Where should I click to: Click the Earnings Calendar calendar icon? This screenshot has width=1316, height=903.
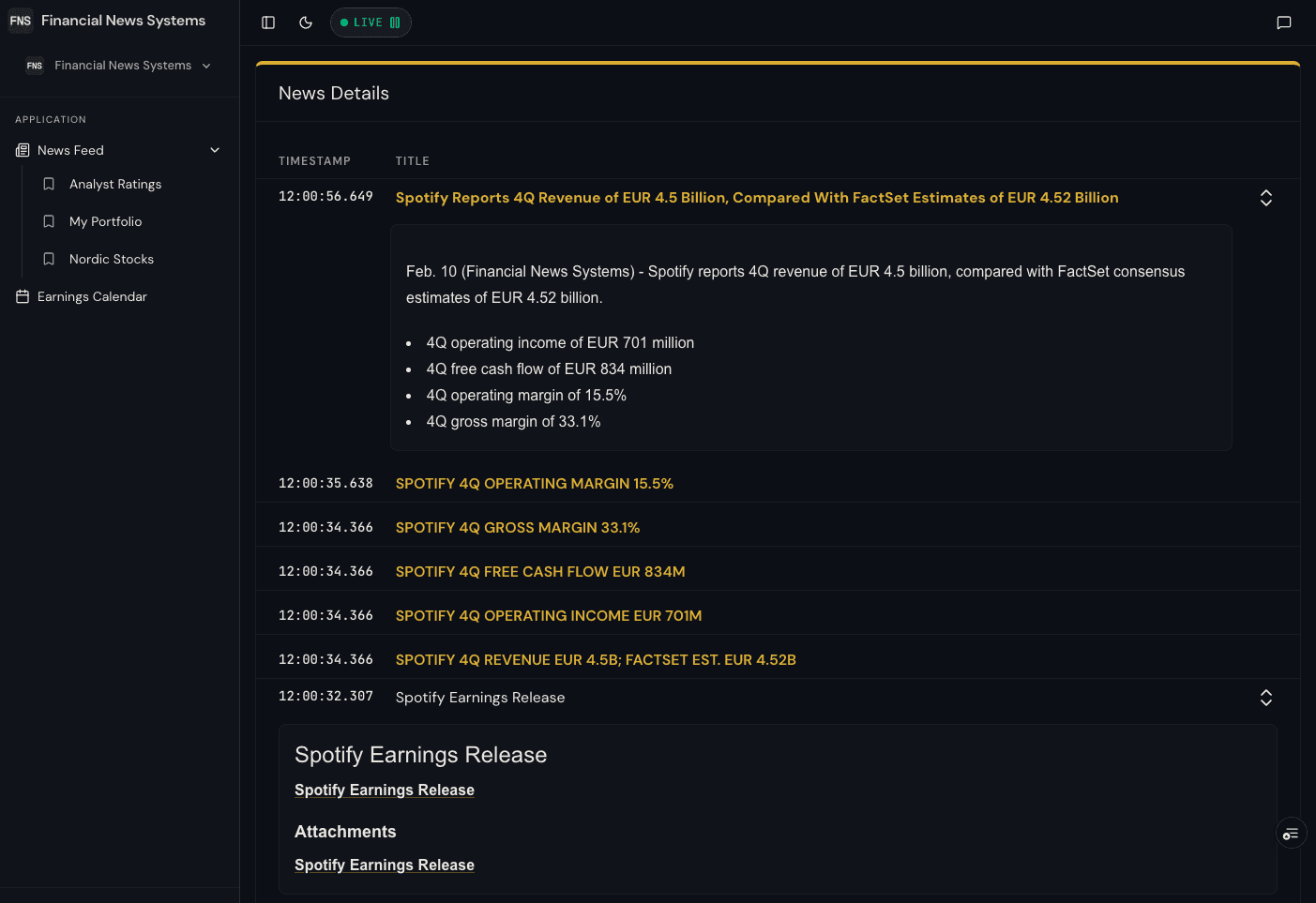pos(23,296)
